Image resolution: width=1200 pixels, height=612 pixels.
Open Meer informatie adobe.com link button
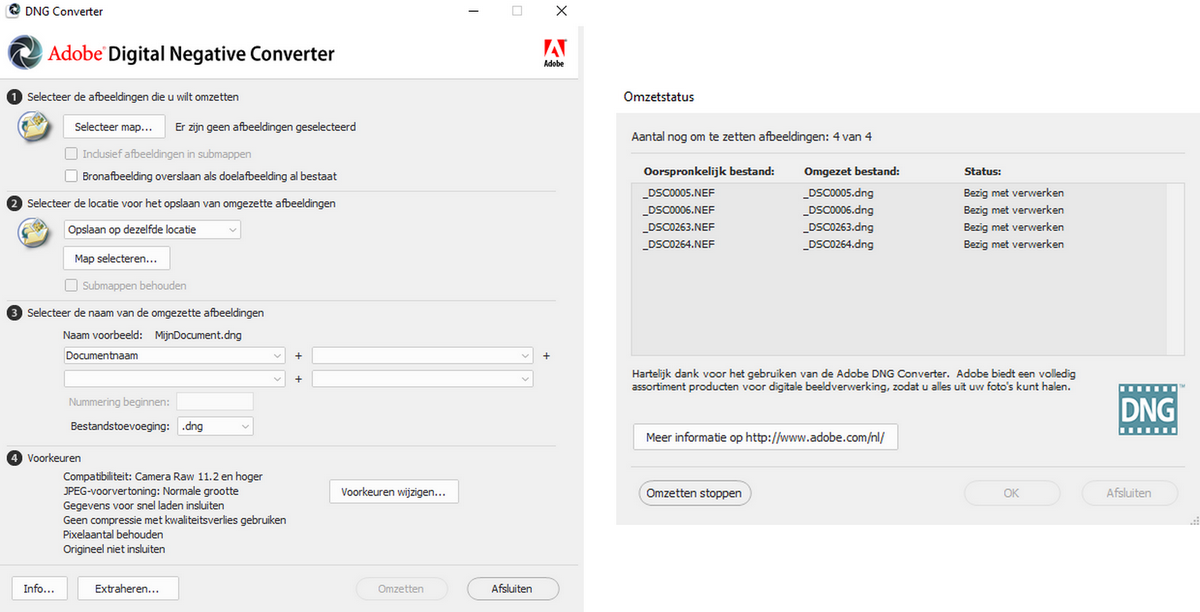[x=765, y=438]
